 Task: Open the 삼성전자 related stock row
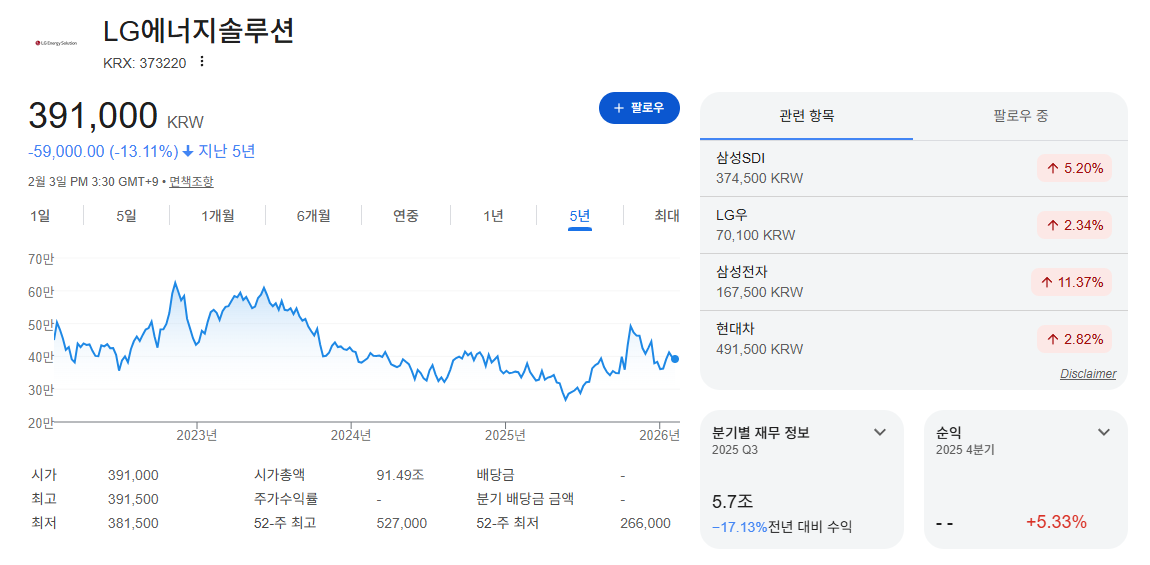[914, 282]
